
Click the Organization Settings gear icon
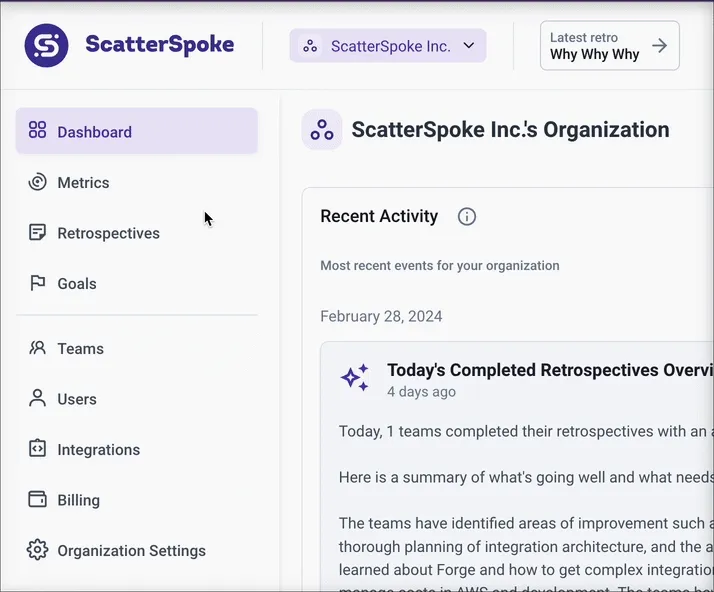[x=37, y=550]
